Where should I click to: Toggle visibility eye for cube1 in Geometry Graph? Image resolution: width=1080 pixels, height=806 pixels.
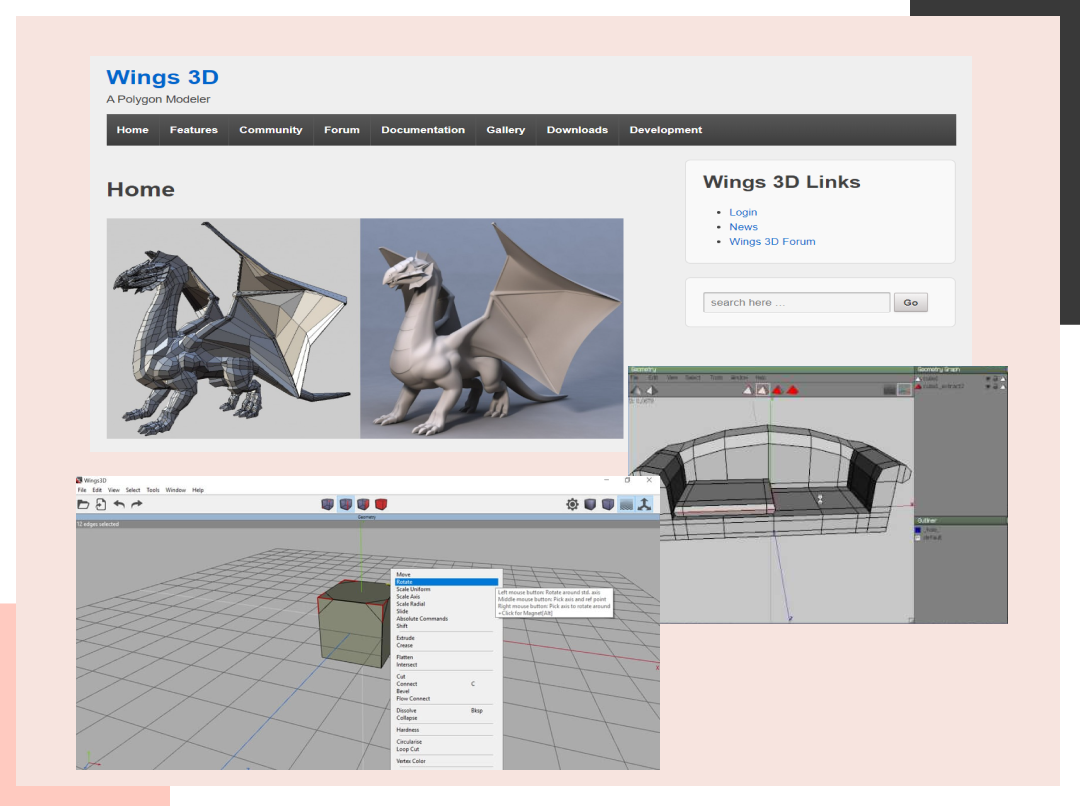point(988,379)
